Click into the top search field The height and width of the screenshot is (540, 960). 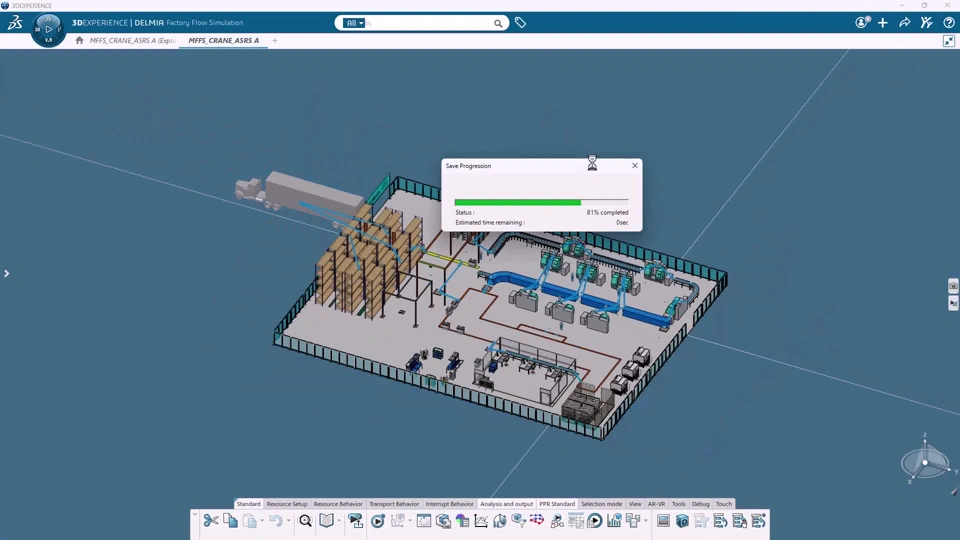[x=430, y=23]
